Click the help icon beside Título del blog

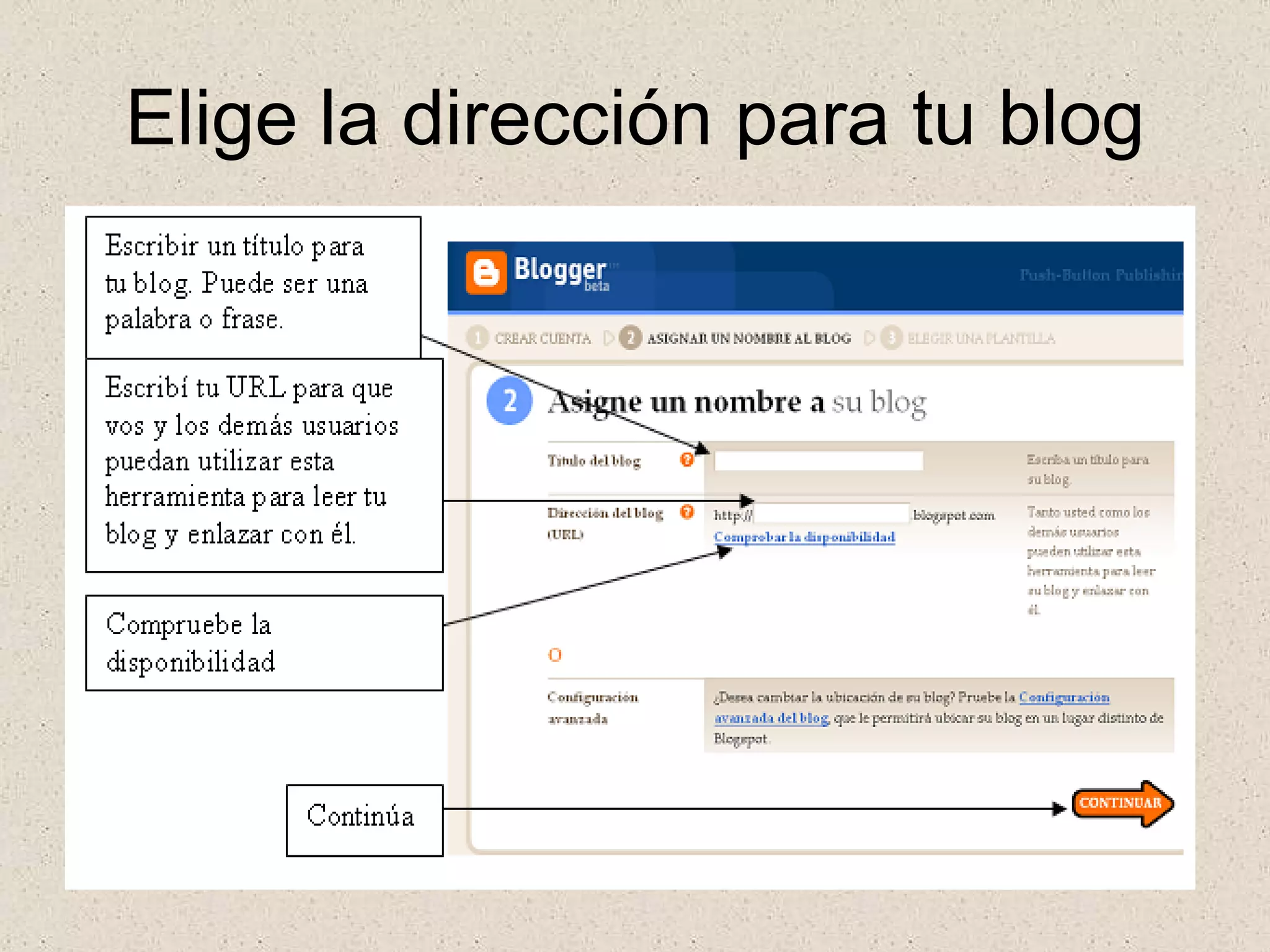686,459
